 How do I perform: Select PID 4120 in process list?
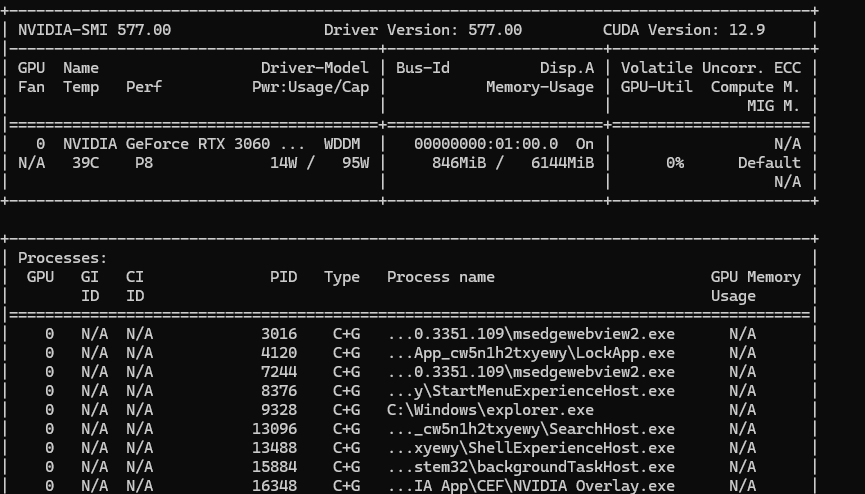[x=279, y=353]
